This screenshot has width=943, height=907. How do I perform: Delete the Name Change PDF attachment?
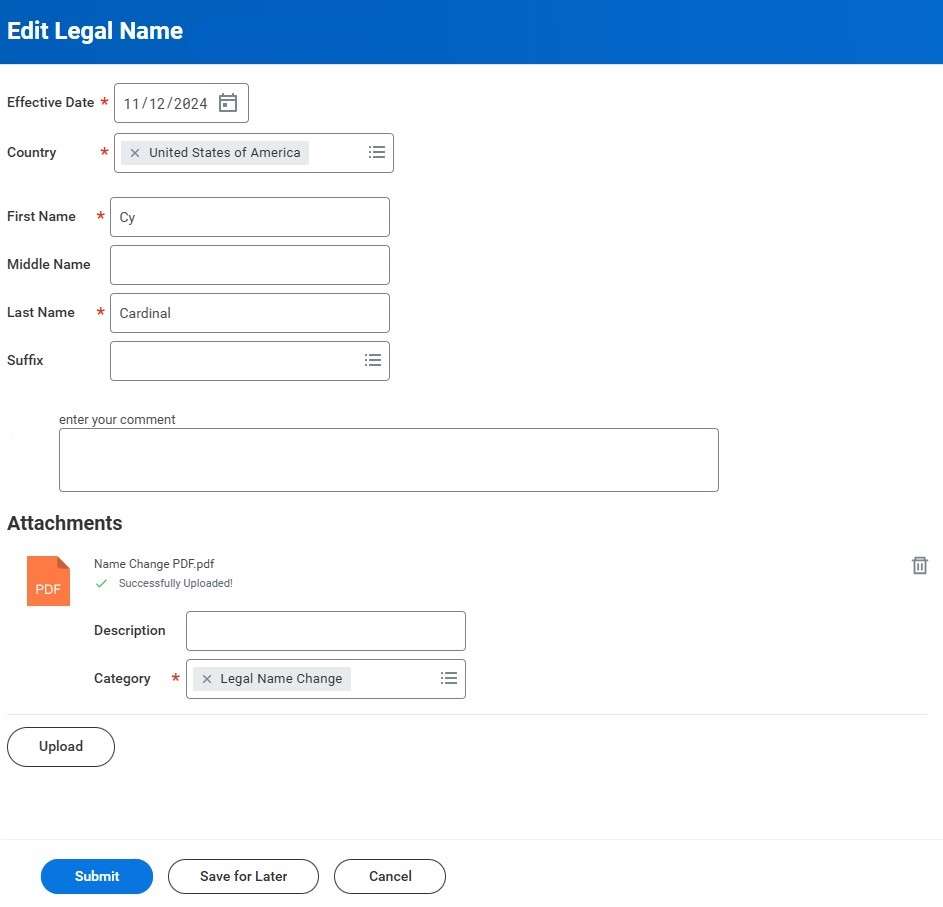coord(920,565)
